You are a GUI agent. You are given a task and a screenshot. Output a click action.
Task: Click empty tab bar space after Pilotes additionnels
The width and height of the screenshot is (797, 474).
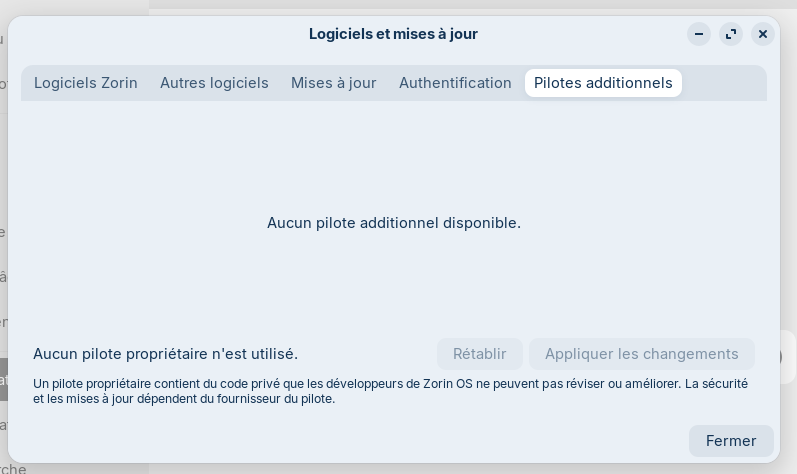724,83
